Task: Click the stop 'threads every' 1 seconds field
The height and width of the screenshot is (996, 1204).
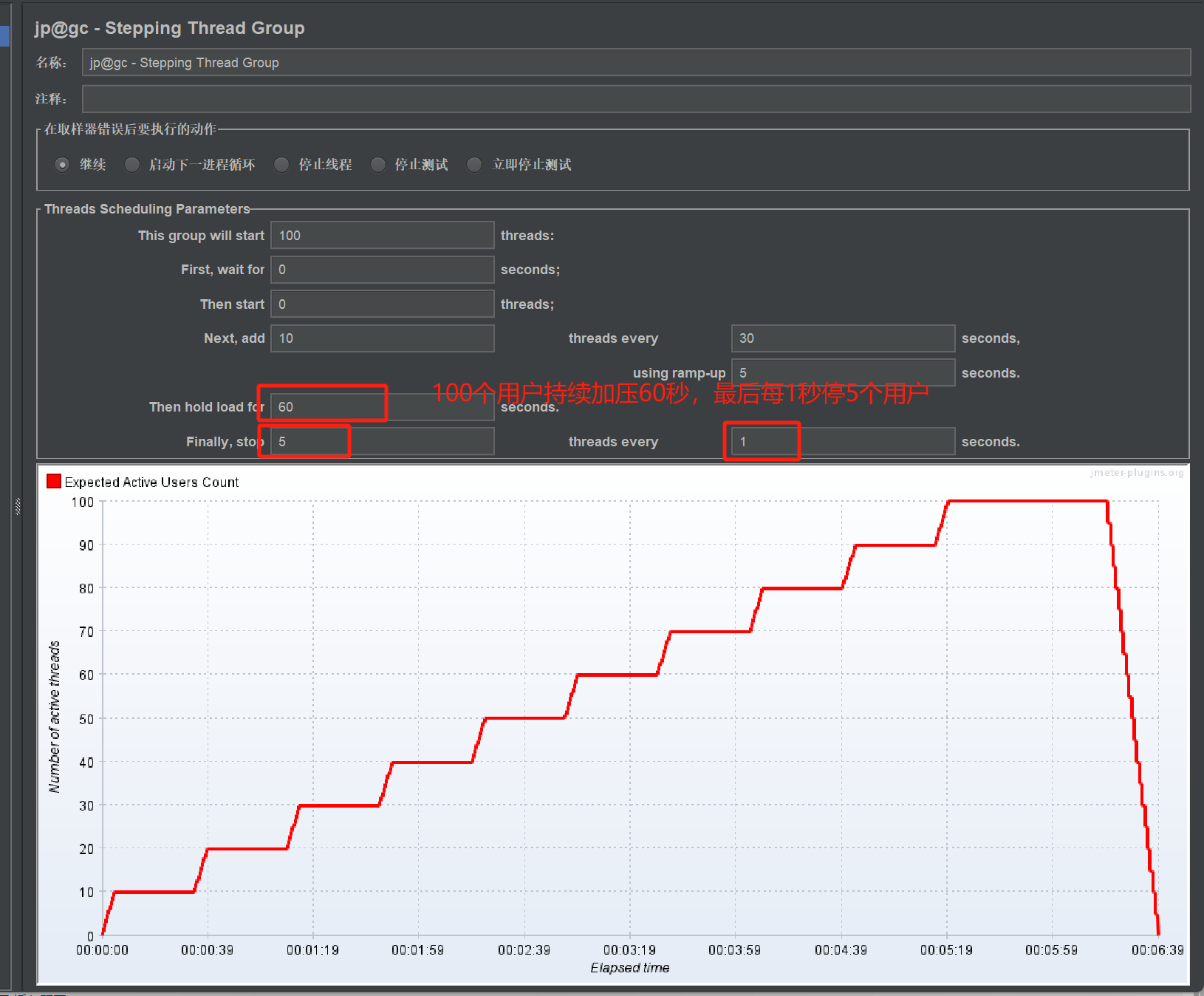Action: pos(843,442)
